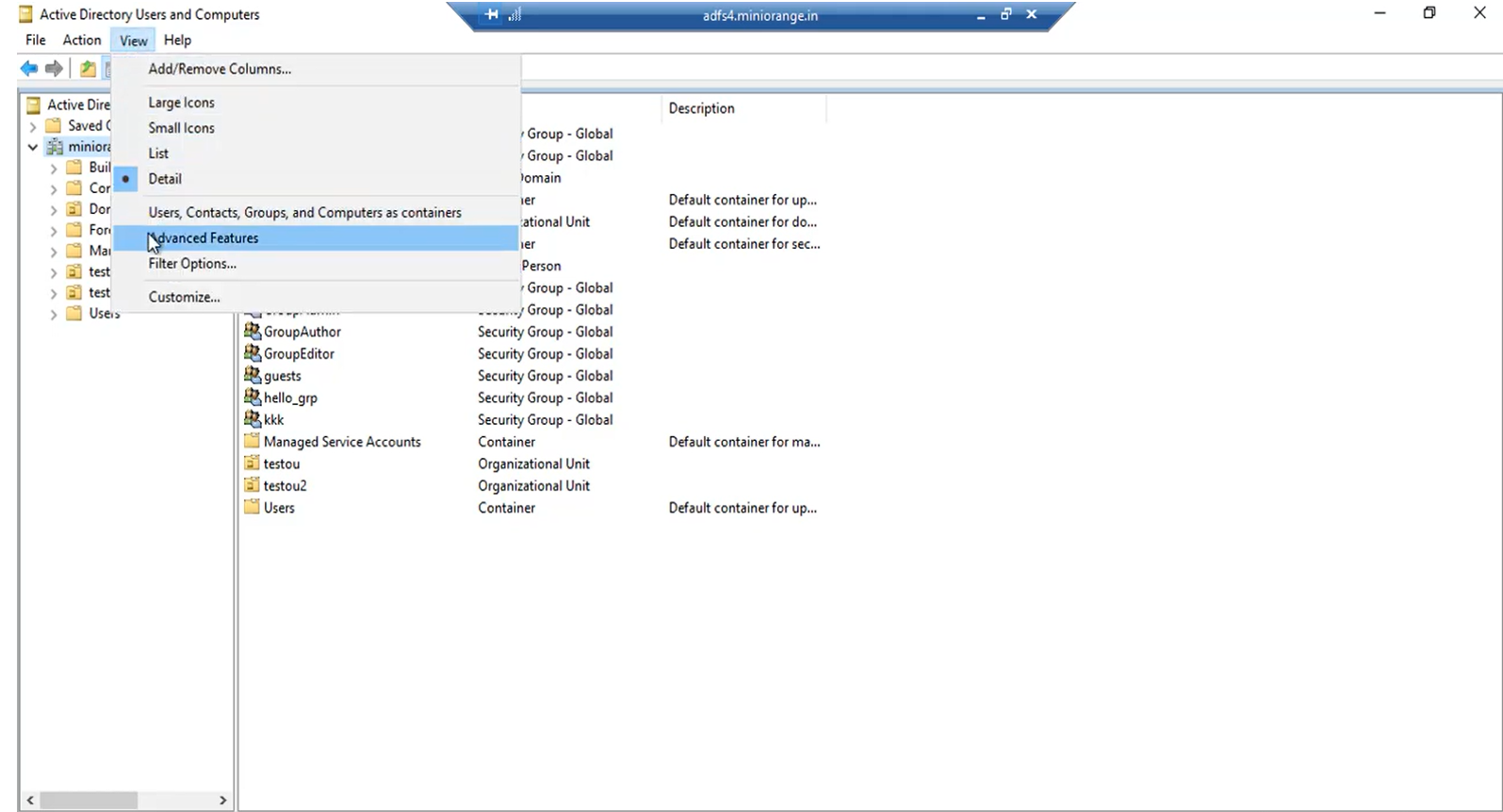Expand the Users tree node chevron
Viewport: 1503px width, 812px height.
point(54,315)
